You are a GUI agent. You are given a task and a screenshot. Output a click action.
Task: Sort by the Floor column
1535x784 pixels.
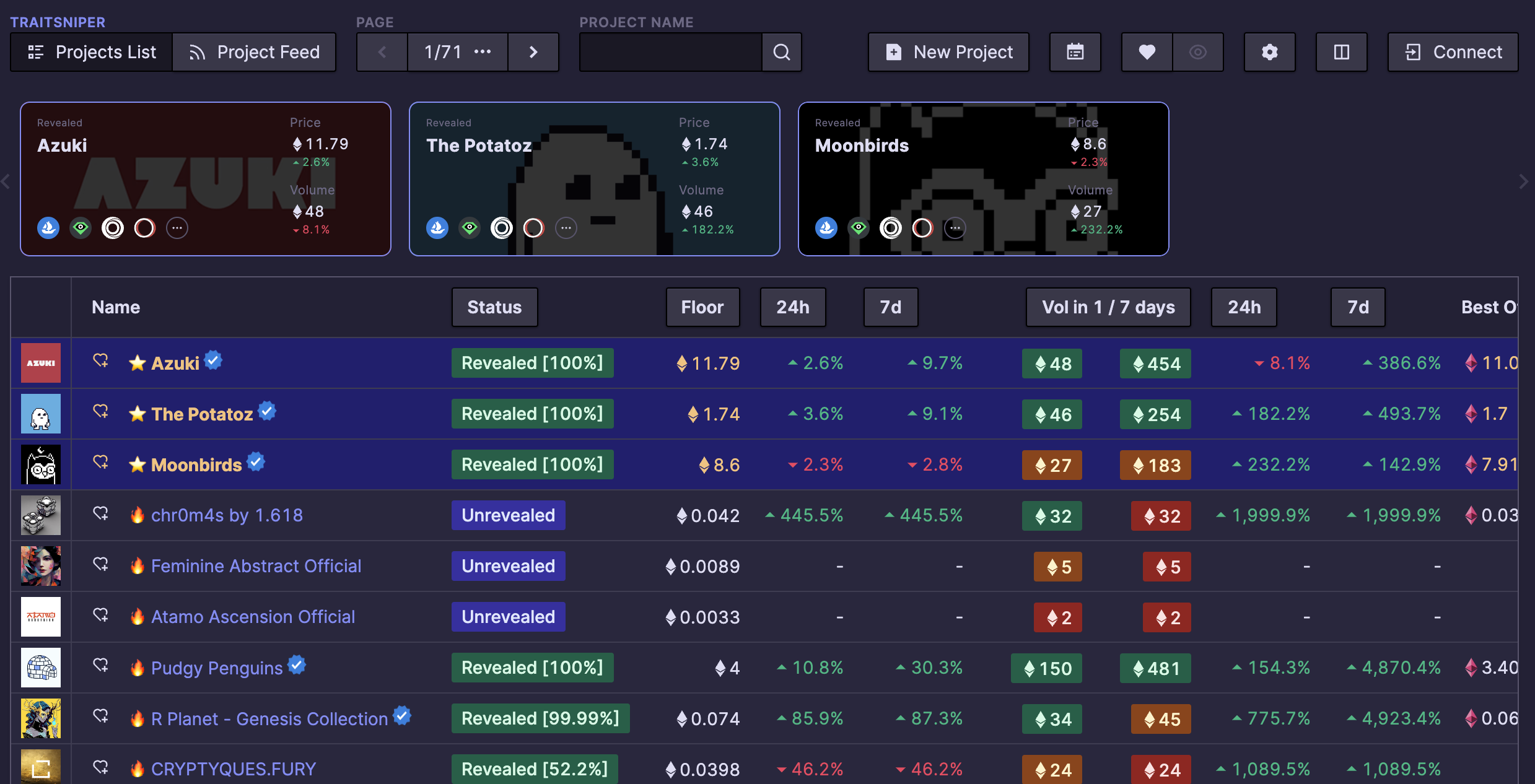coord(702,307)
